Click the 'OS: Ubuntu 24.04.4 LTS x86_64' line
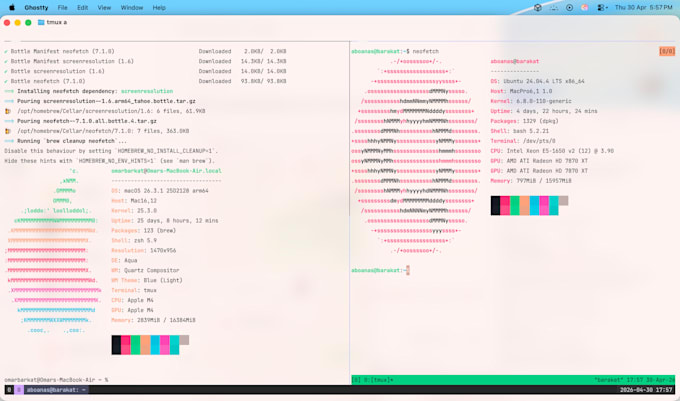This screenshot has height=401, width=680. (x=537, y=81)
